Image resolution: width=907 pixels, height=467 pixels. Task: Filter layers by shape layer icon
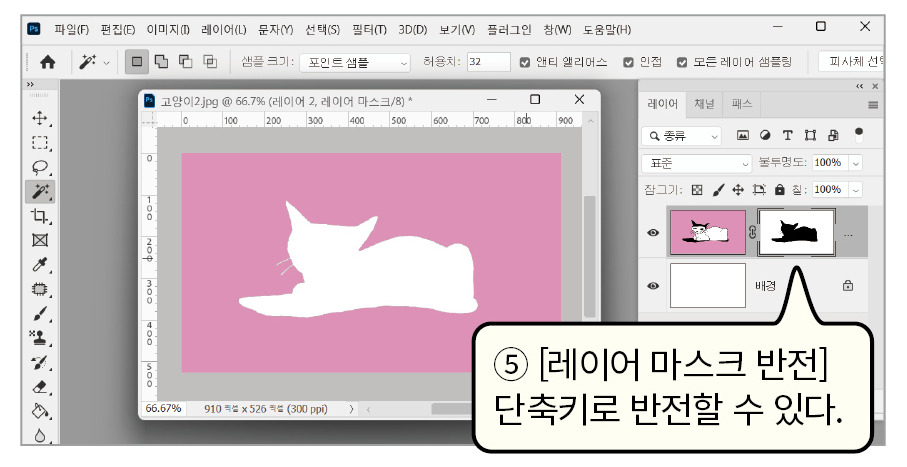[x=810, y=135]
